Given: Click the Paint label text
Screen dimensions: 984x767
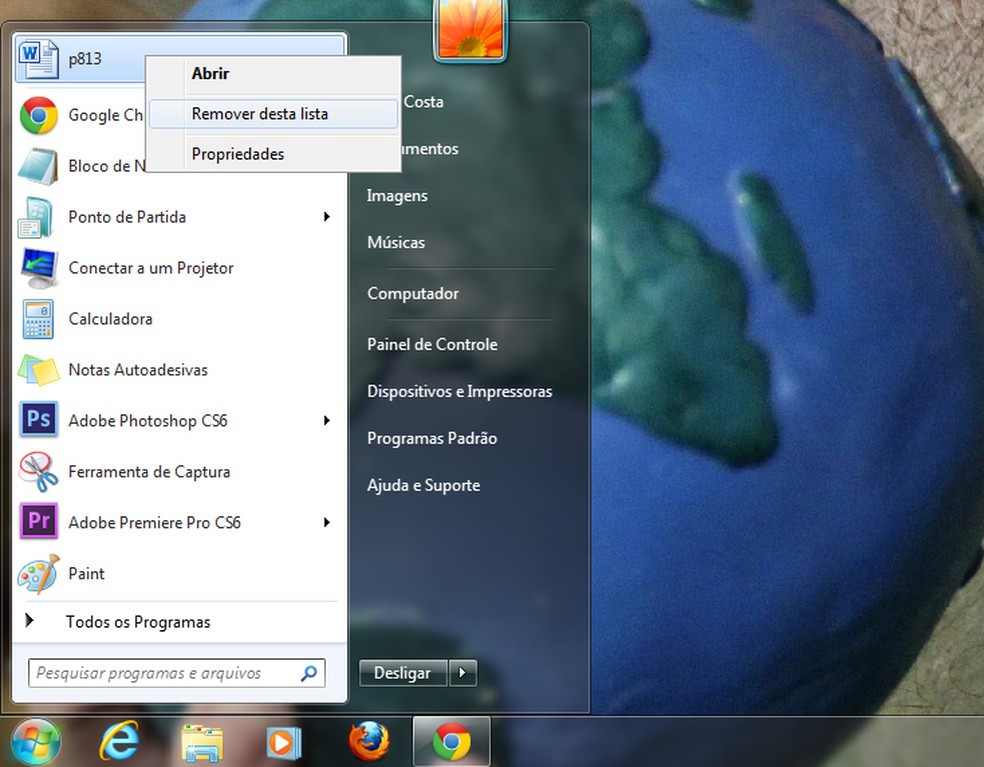Looking at the screenshot, I should coord(87,574).
